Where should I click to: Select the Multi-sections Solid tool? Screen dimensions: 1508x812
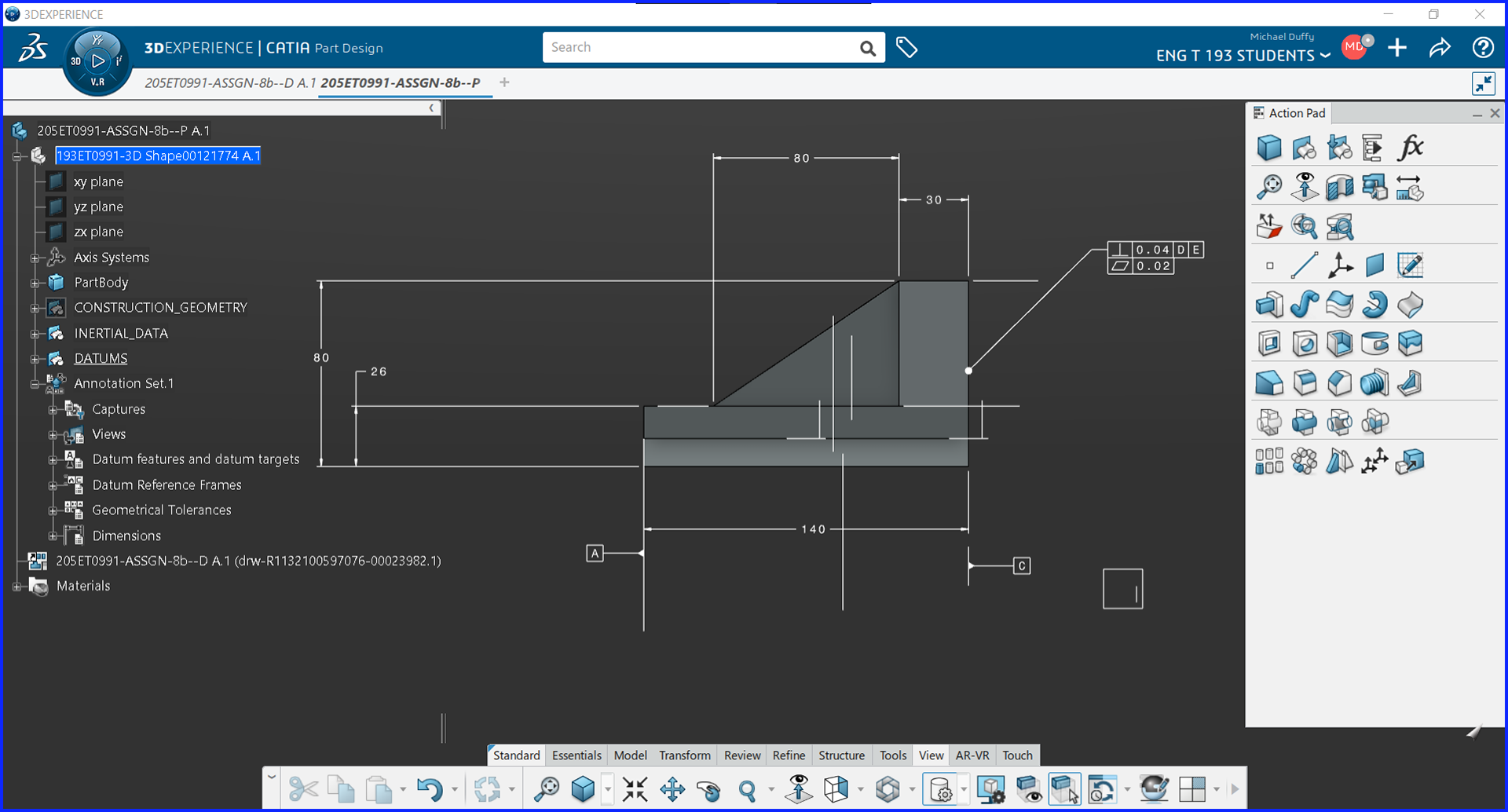click(x=1339, y=305)
